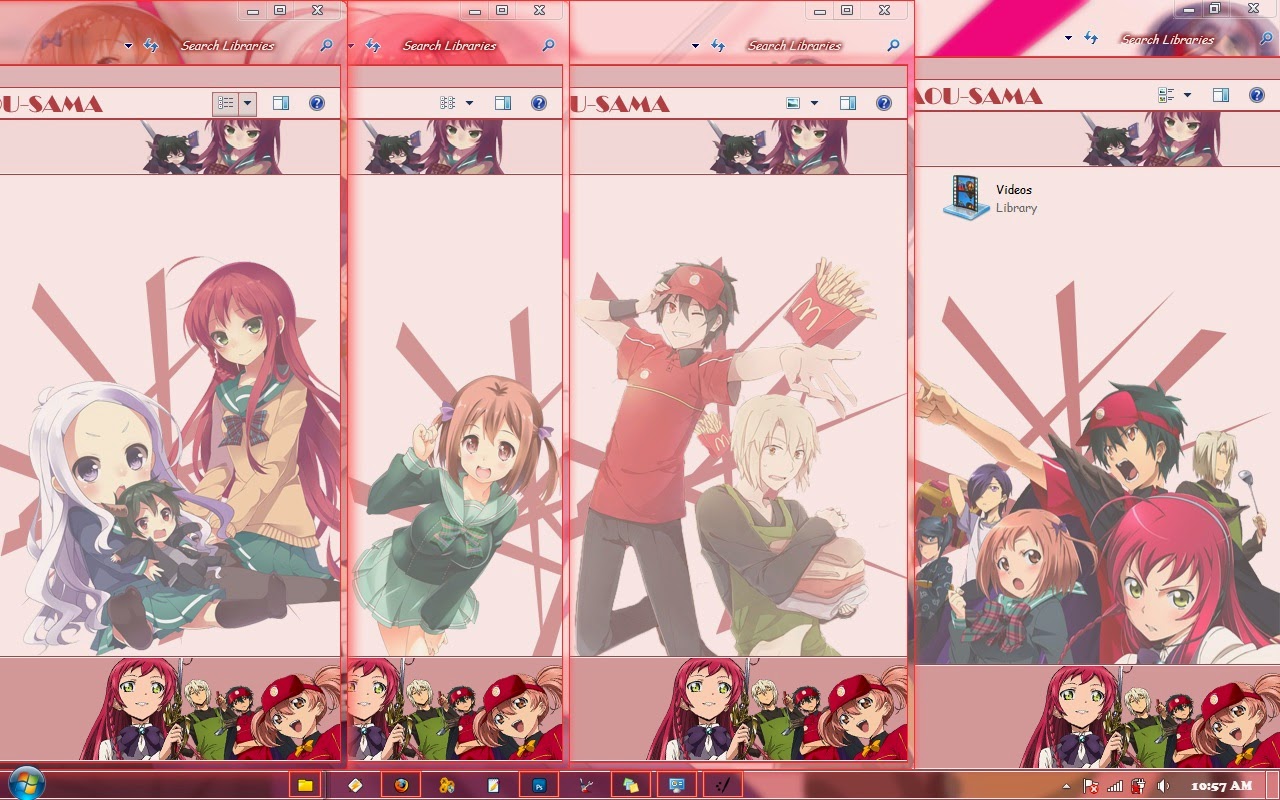Screen dimensions: 1280x800
Task: Open Help in the rightmost window
Action: tap(1257, 95)
